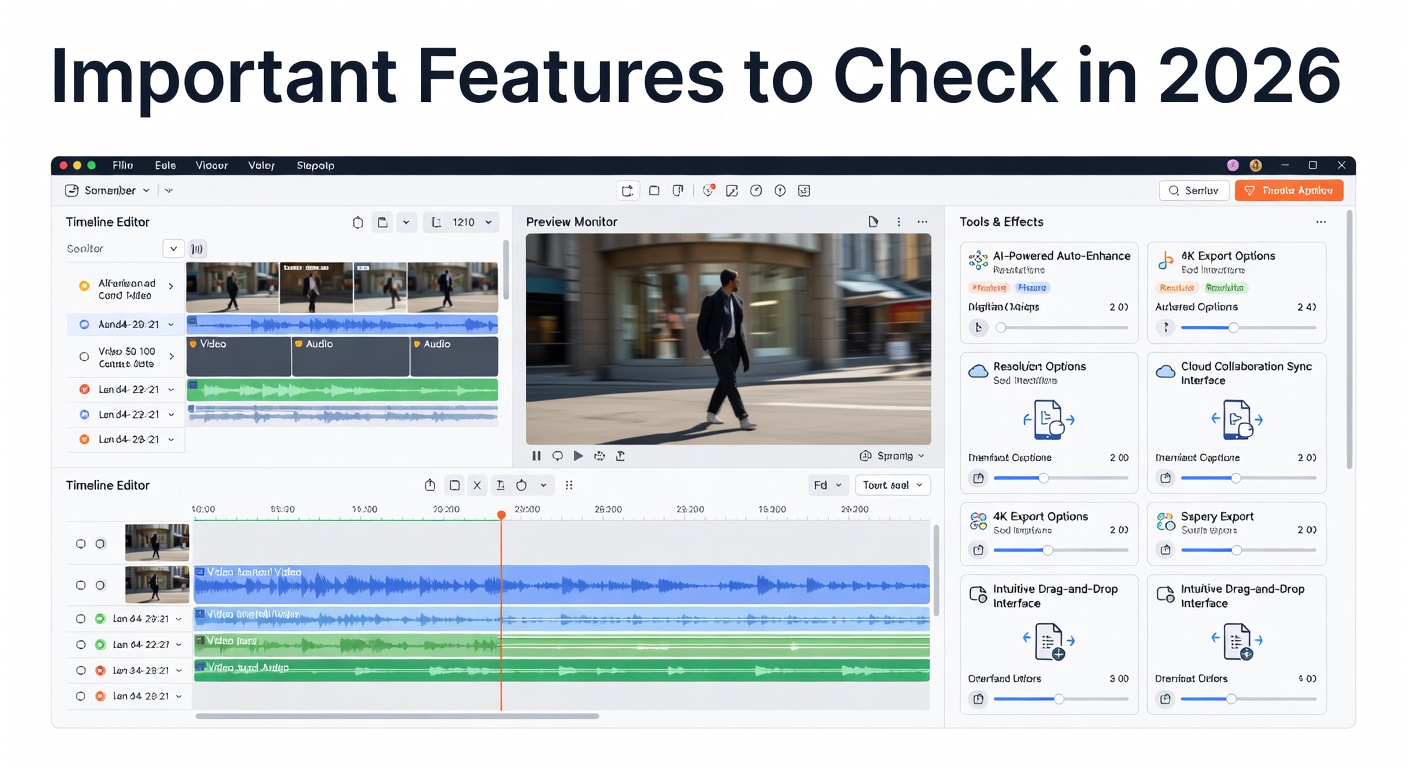Click the waveform bars icon beside Sonitor
This screenshot has height=768, width=1408.
197,249
